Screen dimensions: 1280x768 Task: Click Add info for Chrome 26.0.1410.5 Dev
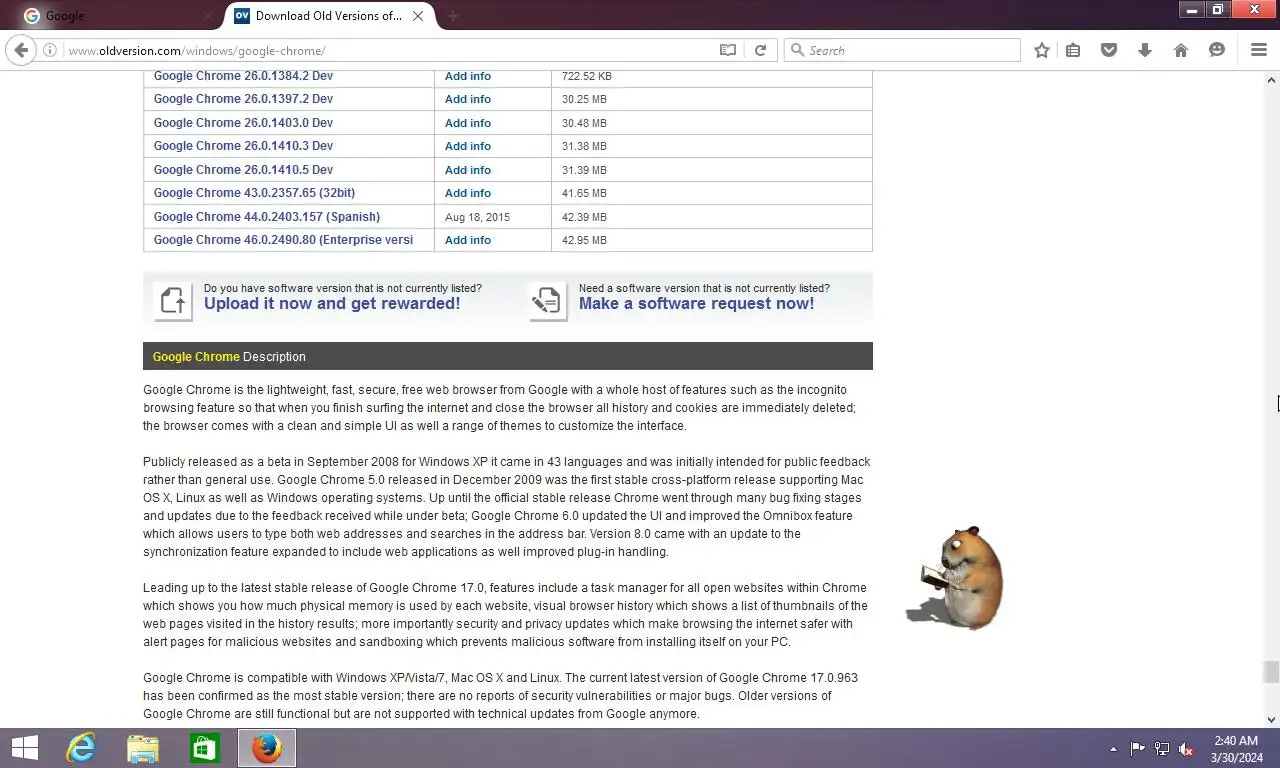(x=468, y=170)
